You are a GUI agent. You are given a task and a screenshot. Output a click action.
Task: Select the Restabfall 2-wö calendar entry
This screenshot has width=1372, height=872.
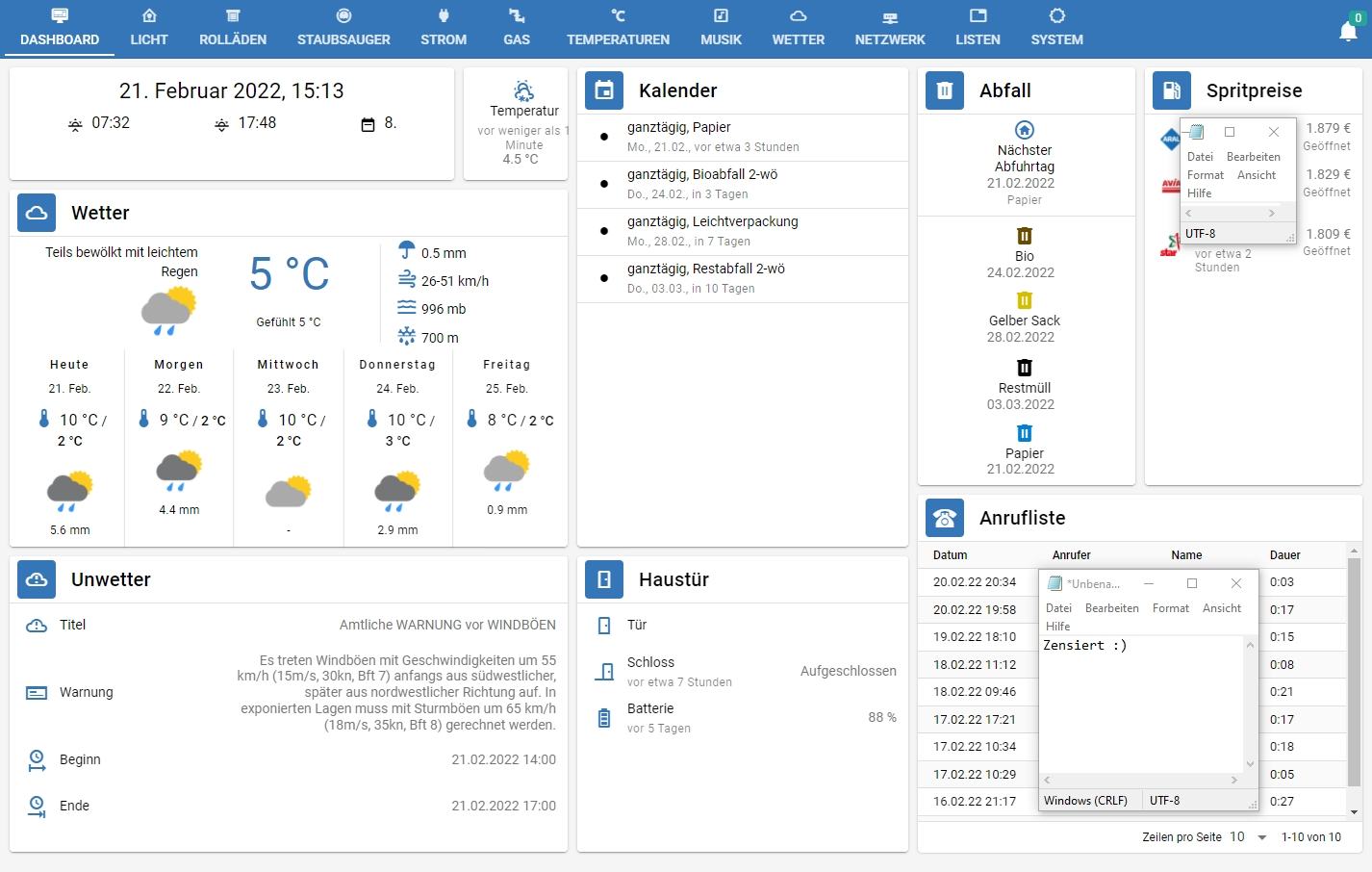click(x=743, y=278)
